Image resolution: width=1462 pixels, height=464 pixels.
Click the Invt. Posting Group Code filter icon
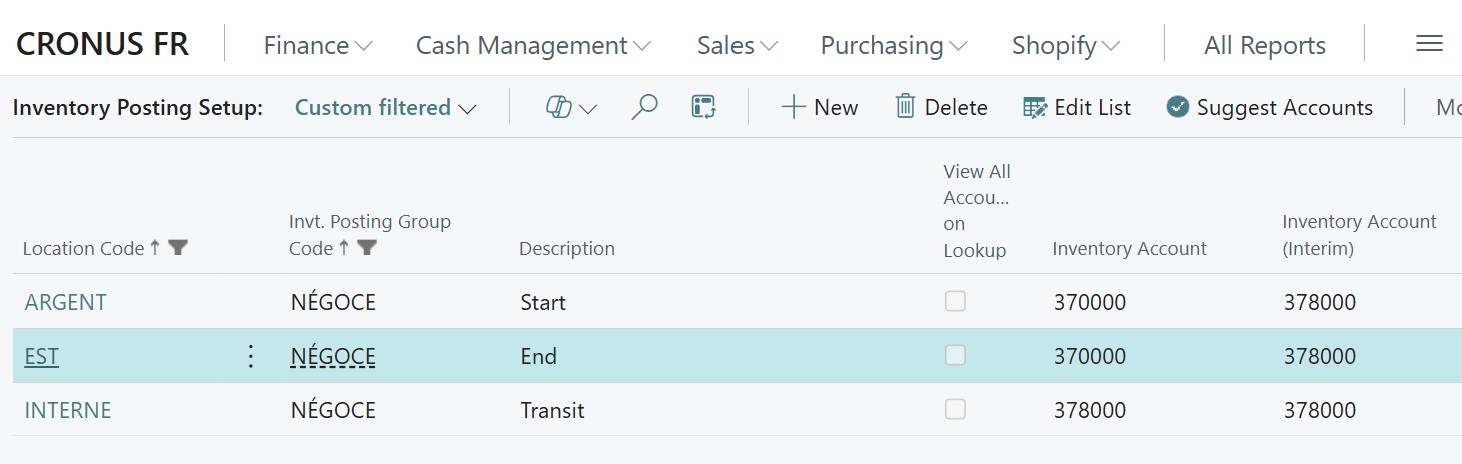click(x=367, y=248)
